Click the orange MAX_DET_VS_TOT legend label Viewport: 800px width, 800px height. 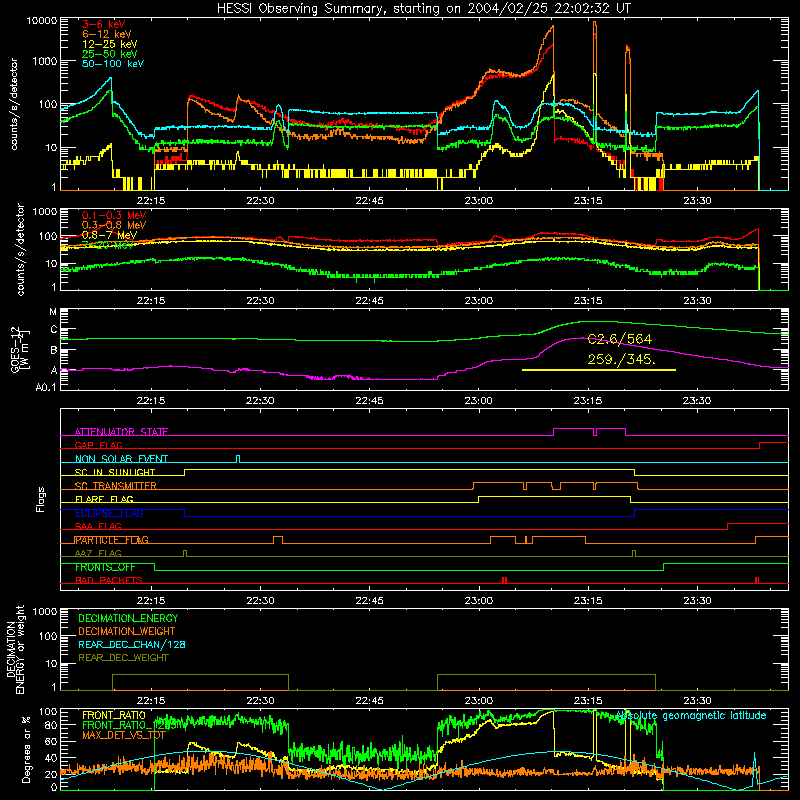click(124, 735)
